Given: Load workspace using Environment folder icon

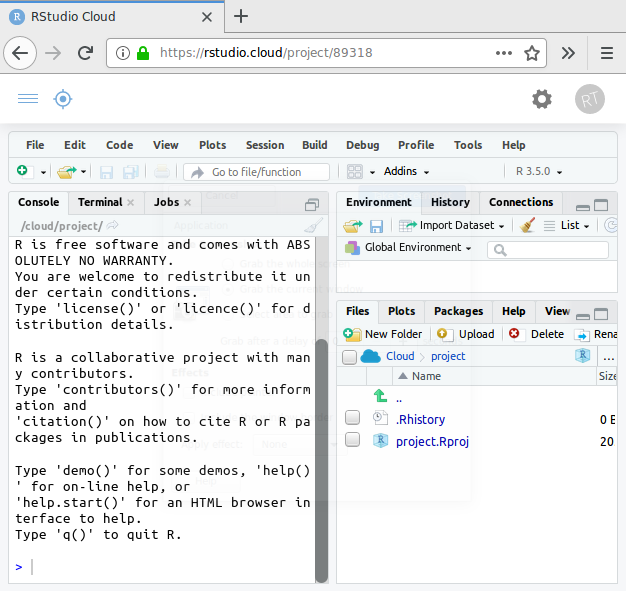Looking at the screenshot, I should click(x=353, y=226).
